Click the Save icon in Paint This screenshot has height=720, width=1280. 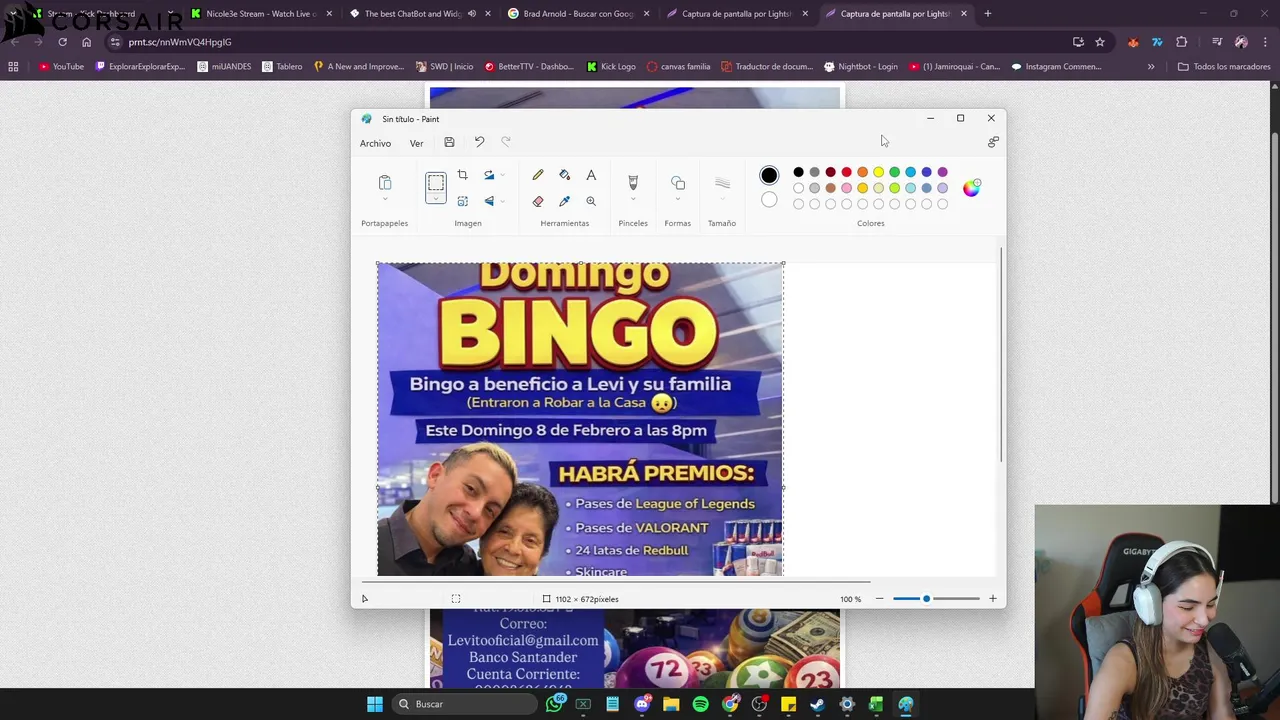449,142
